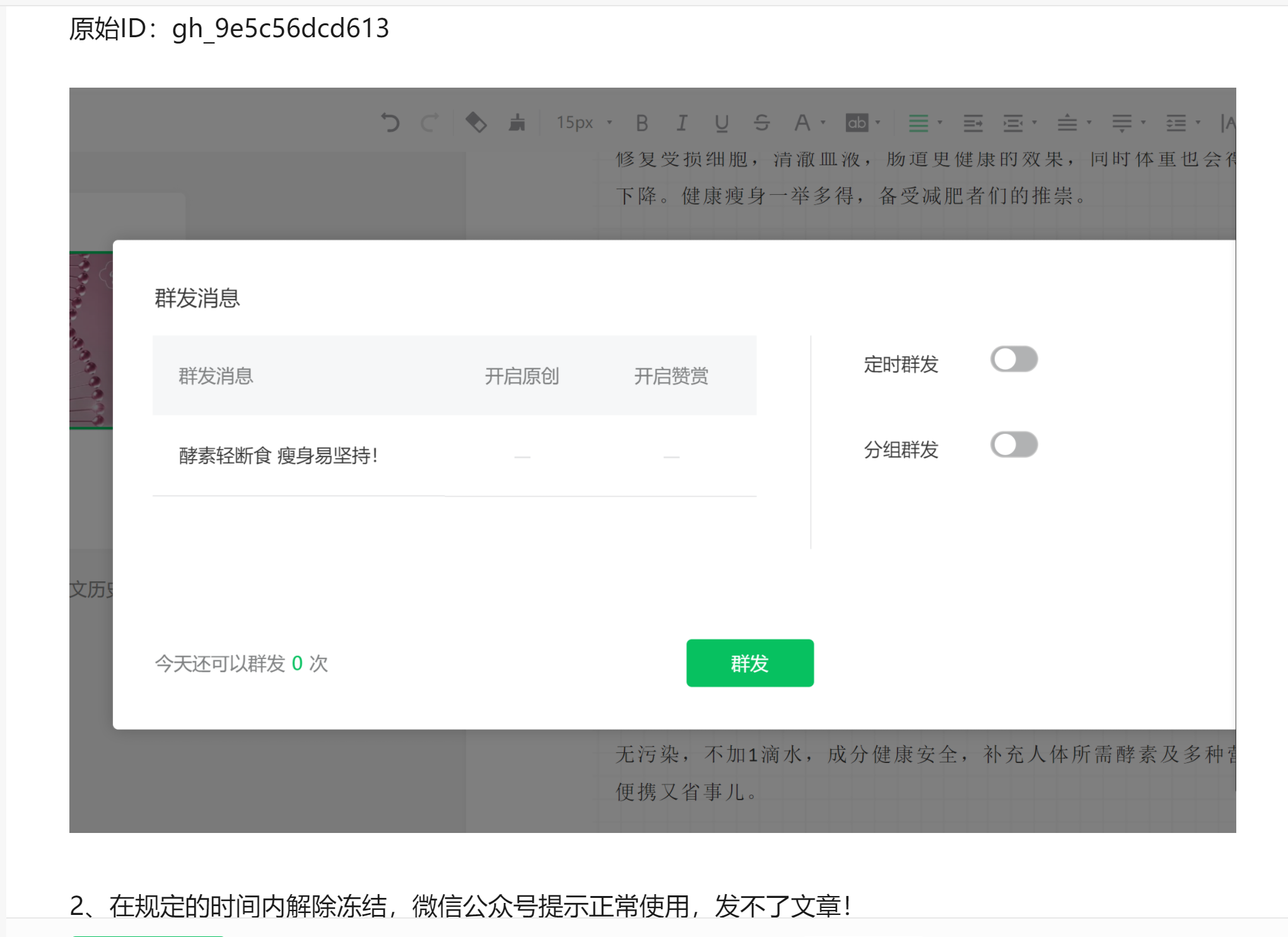The height and width of the screenshot is (937, 1288).
Task: Click the green justify alignment icon
Action: click(918, 123)
